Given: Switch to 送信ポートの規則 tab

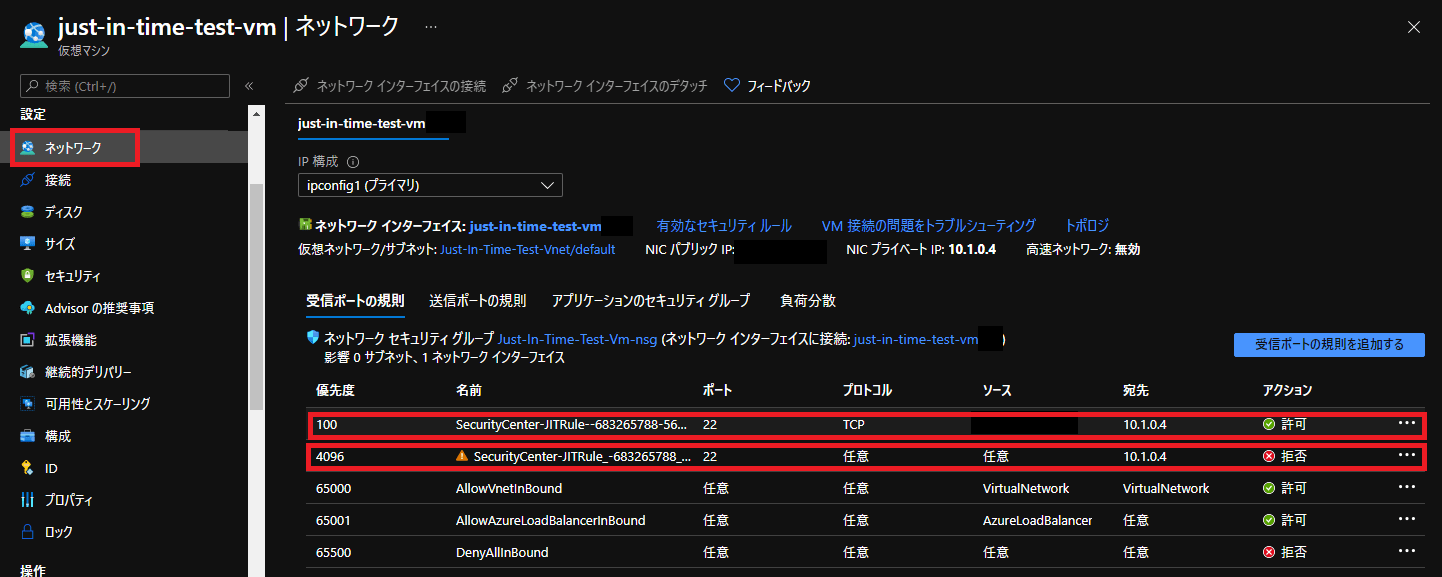Looking at the screenshot, I should pos(478,300).
